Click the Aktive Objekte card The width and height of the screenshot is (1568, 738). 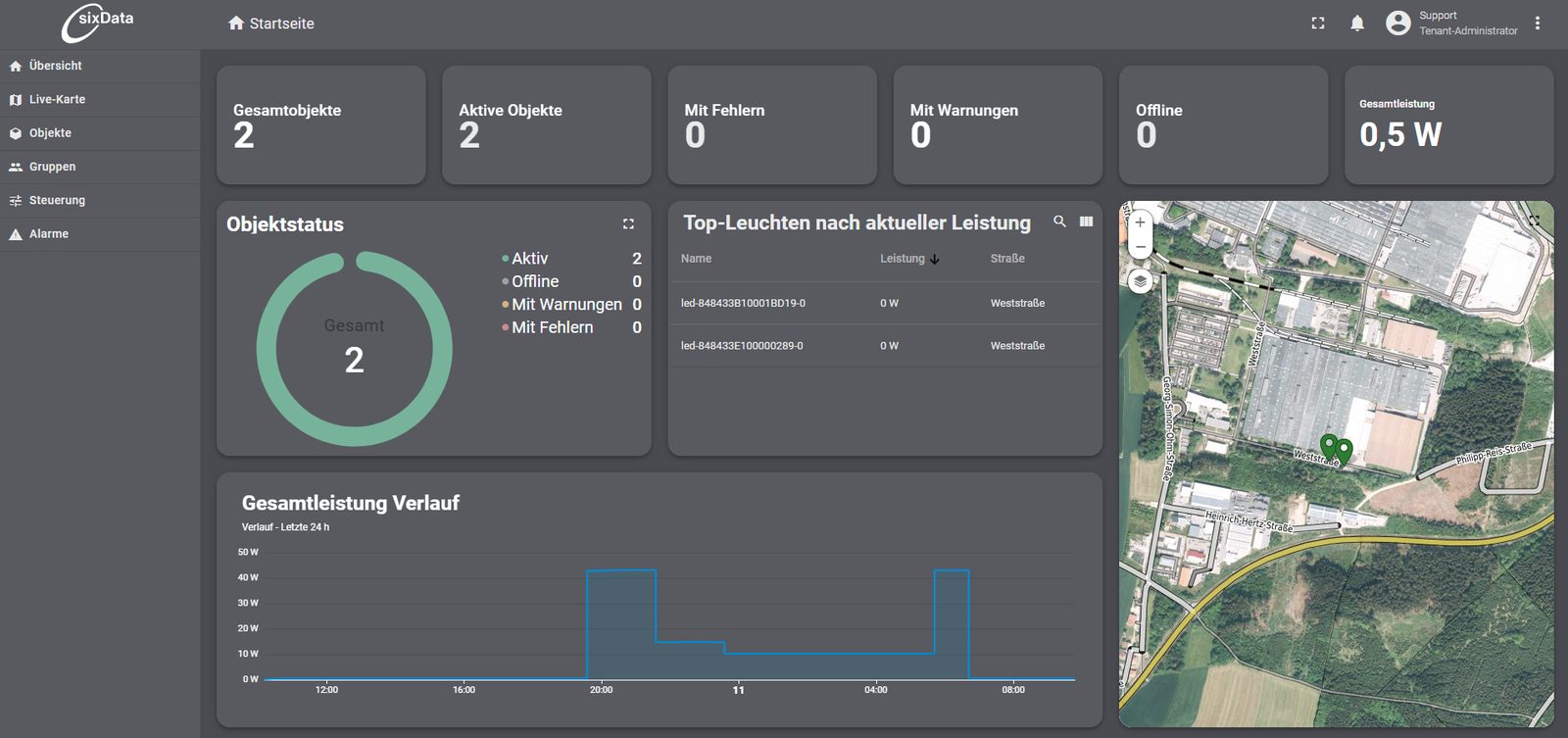point(547,125)
